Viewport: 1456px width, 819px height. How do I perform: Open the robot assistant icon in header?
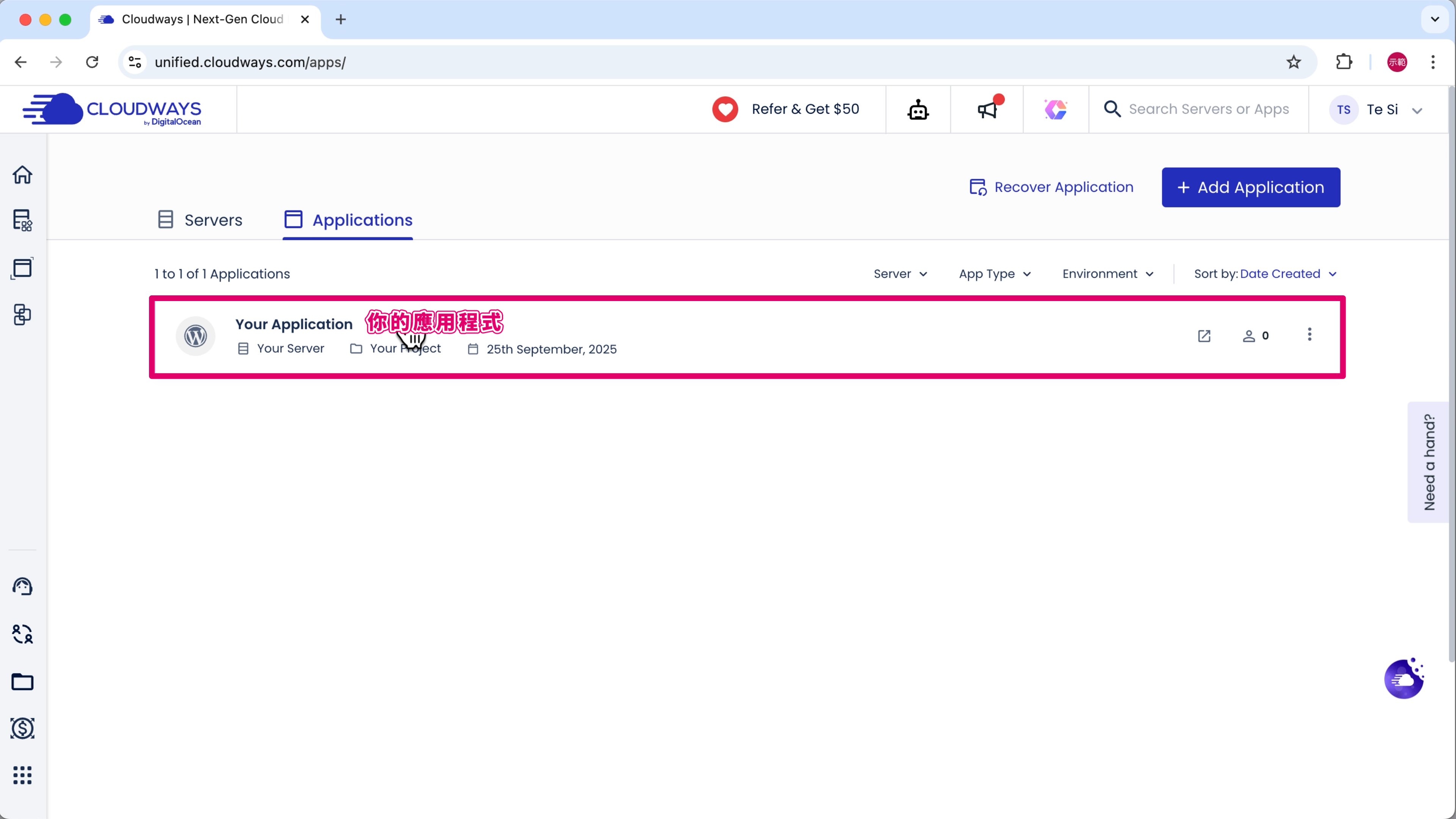point(918,110)
